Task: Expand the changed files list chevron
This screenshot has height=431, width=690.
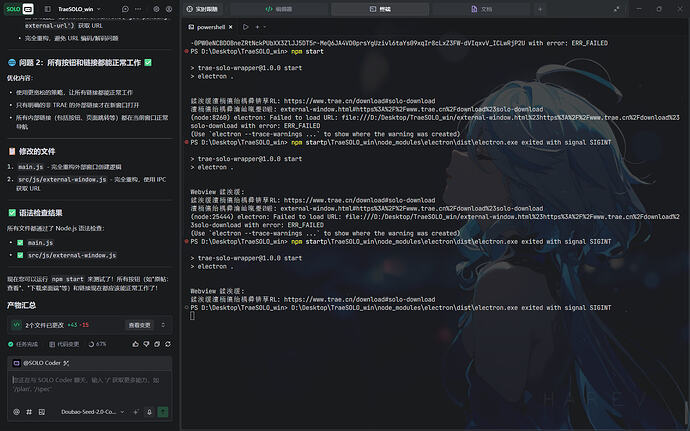Action: [163, 325]
